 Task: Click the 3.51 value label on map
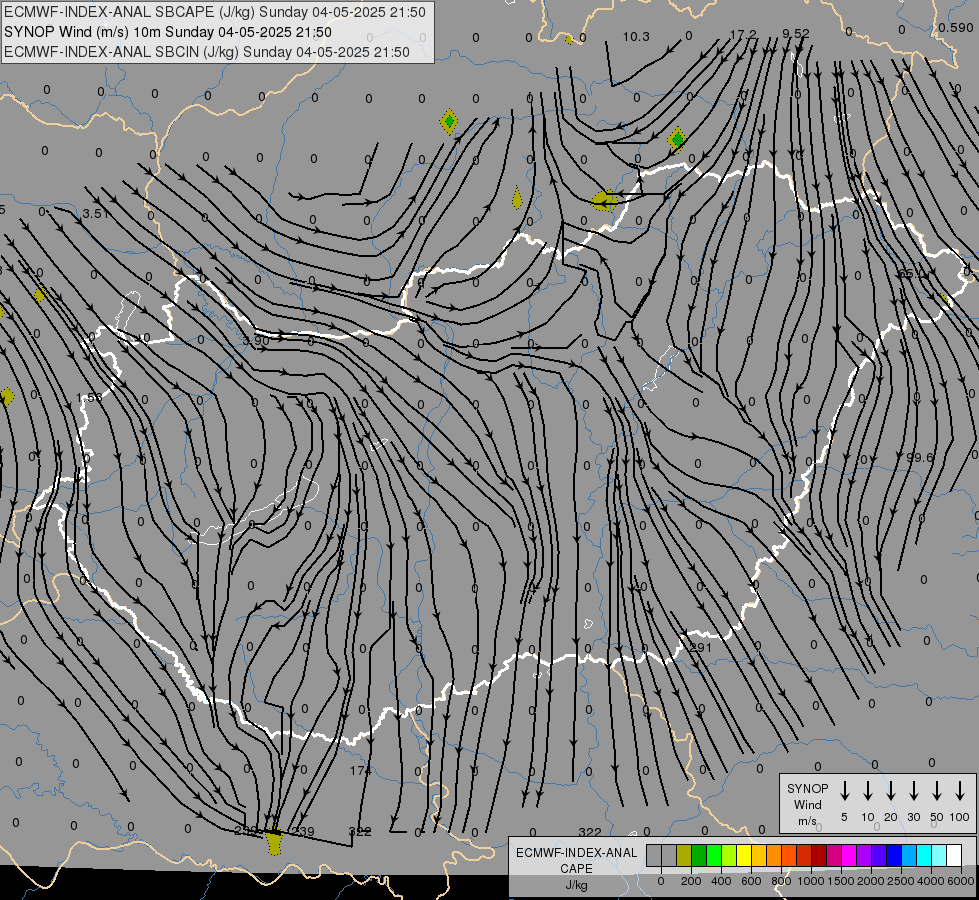click(96, 214)
